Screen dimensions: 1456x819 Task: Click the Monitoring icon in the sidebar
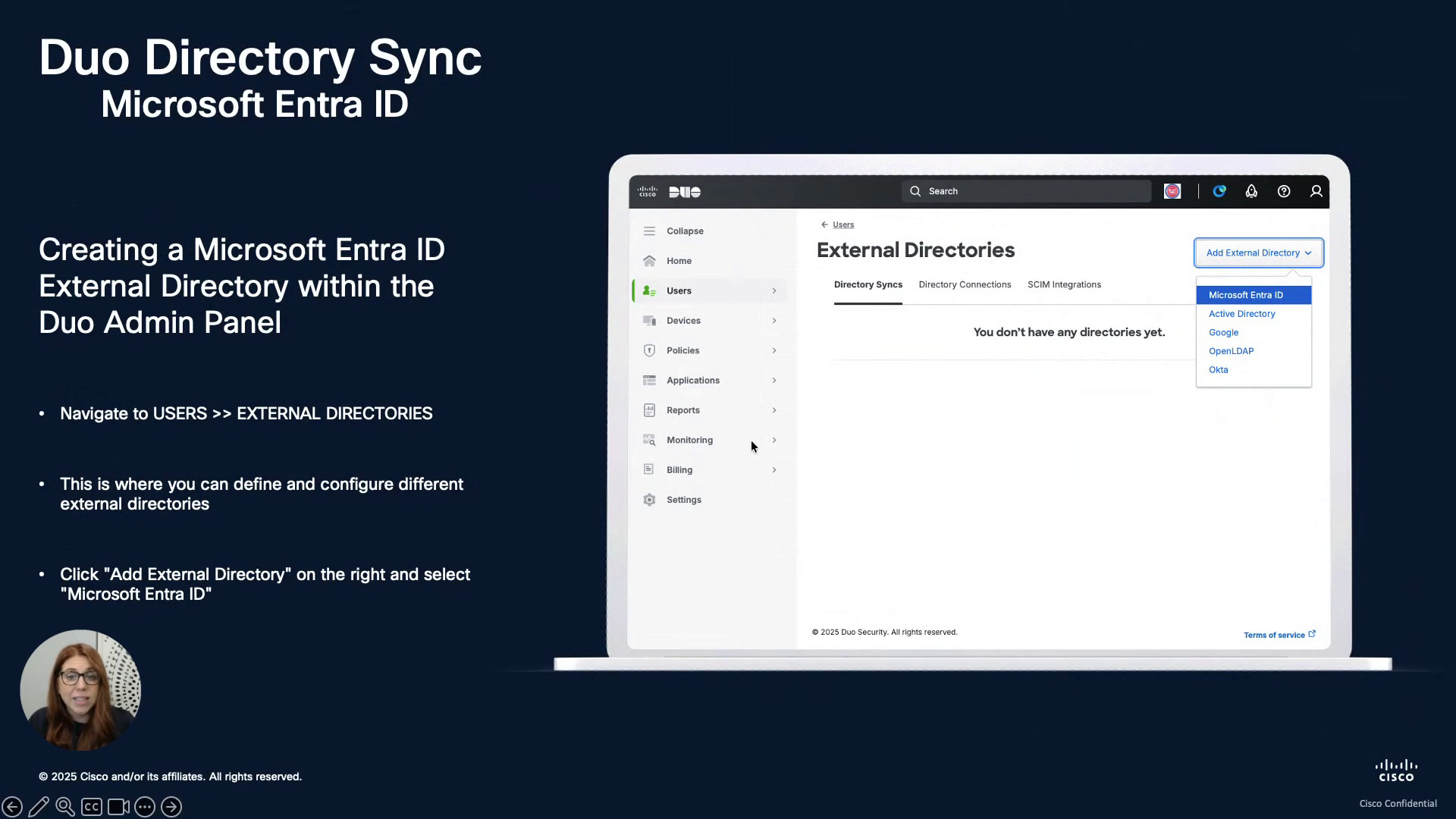(649, 440)
